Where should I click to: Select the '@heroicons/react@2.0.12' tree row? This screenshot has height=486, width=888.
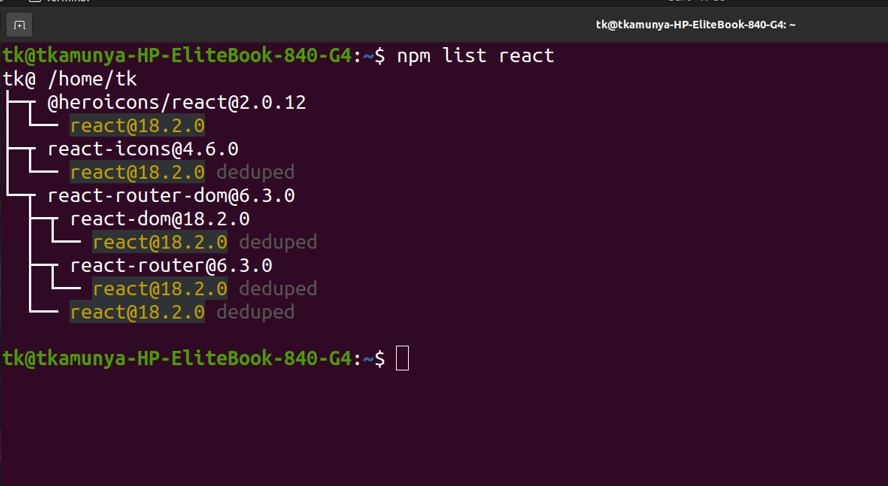click(x=177, y=103)
